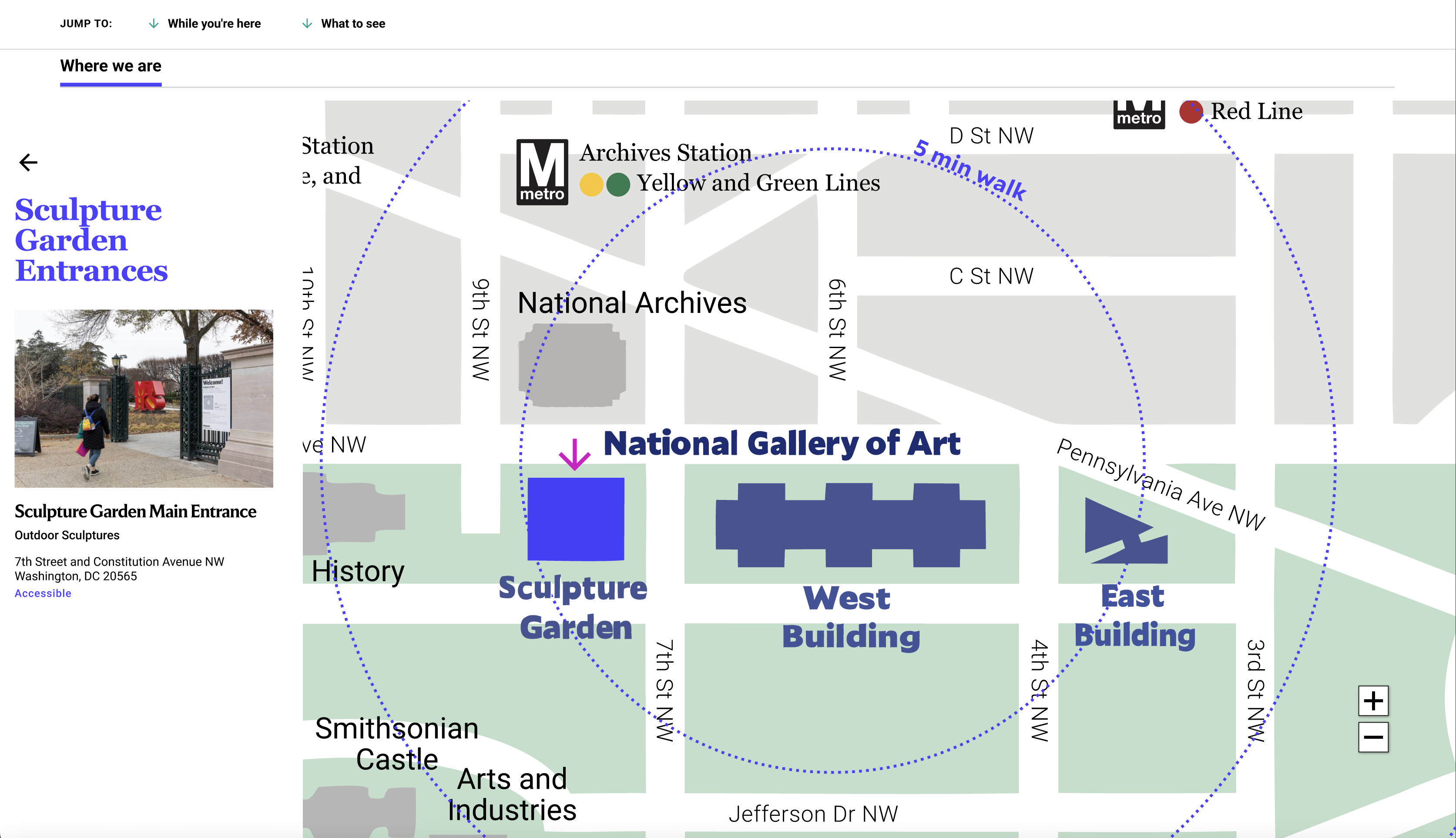This screenshot has height=838, width=1456.
Task: Click the Red Line metro logo
Action: click(1138, 114)
